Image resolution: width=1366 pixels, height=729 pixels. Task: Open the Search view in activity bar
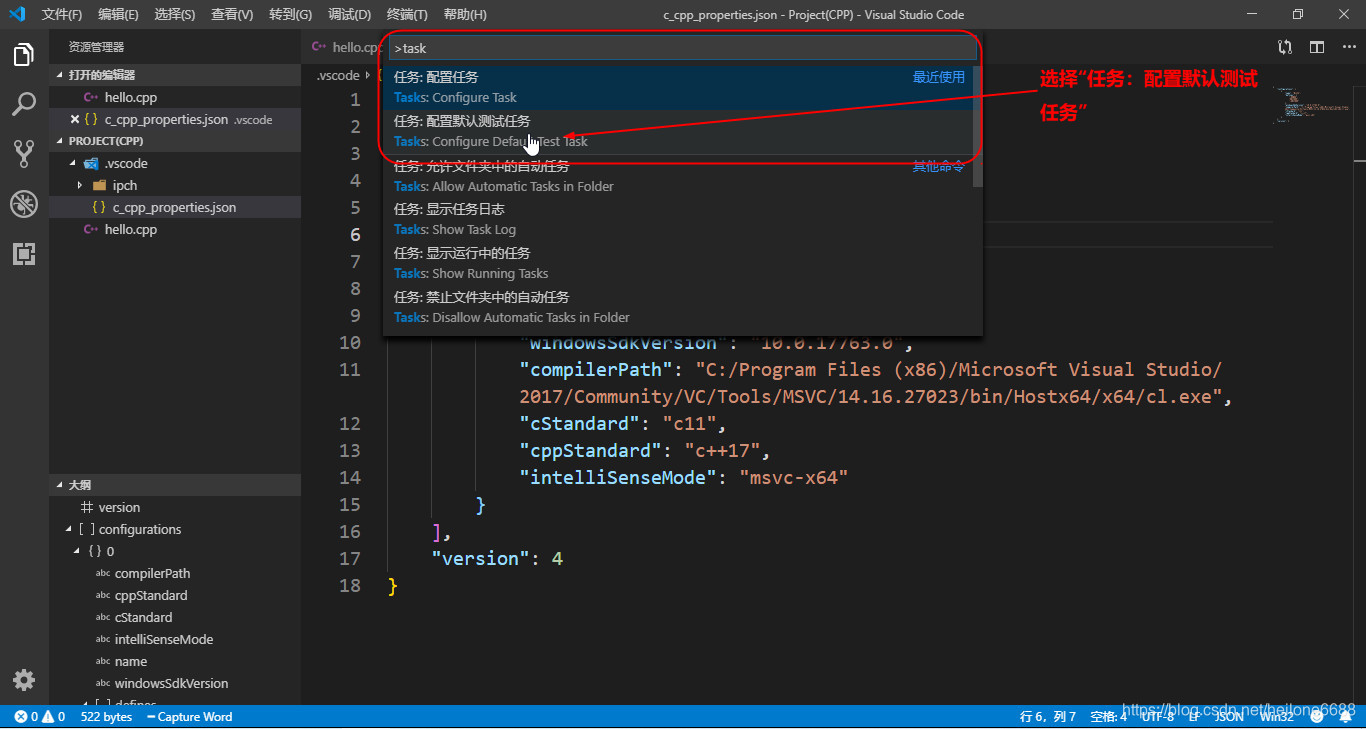(24, 104)
